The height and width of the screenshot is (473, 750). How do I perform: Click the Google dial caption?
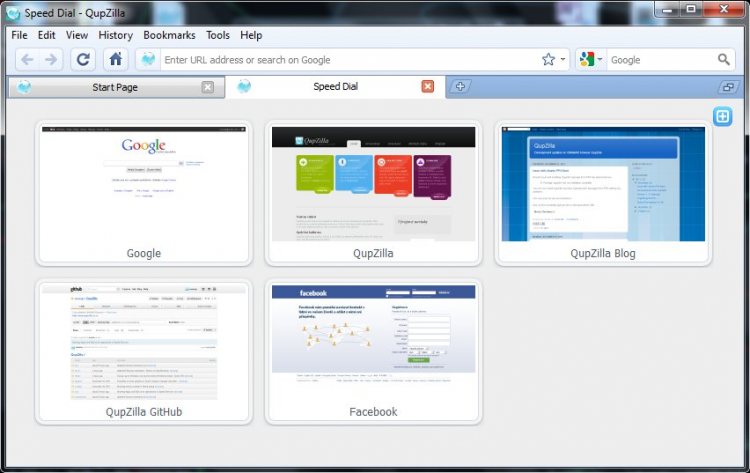143,253
